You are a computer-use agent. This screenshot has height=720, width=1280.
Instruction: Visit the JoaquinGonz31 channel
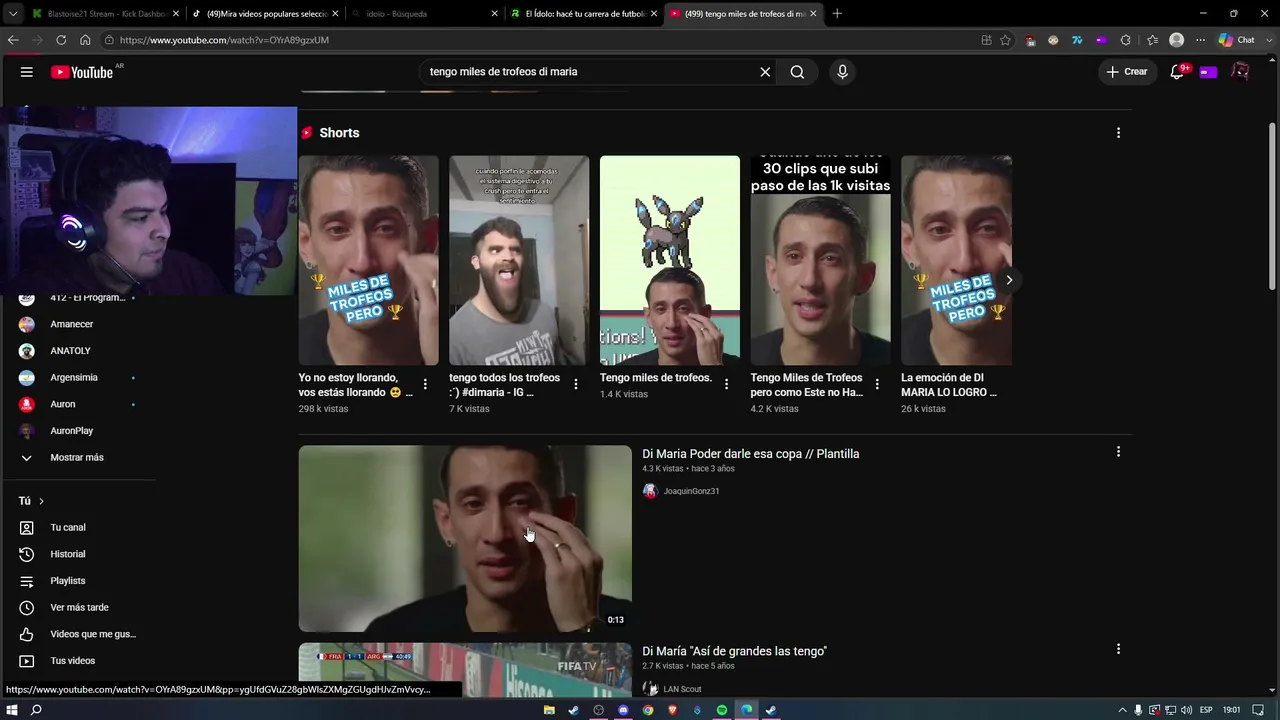[691, 491]
